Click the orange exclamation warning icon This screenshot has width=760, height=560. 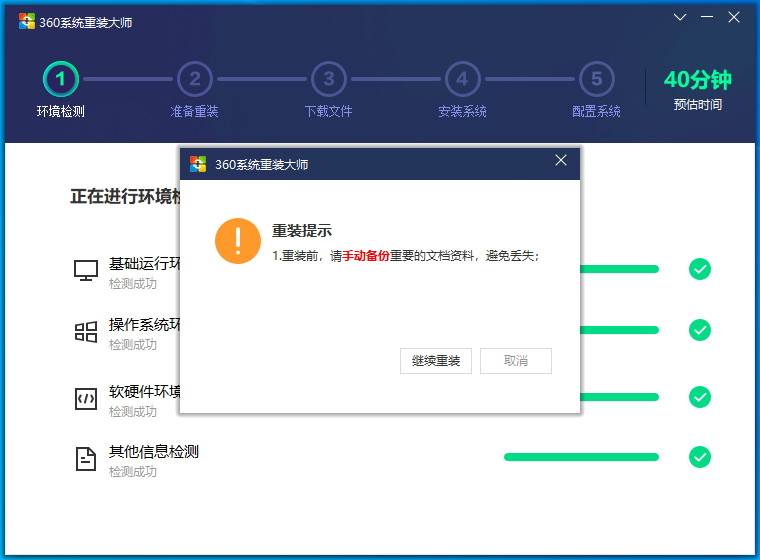[237, 241]
